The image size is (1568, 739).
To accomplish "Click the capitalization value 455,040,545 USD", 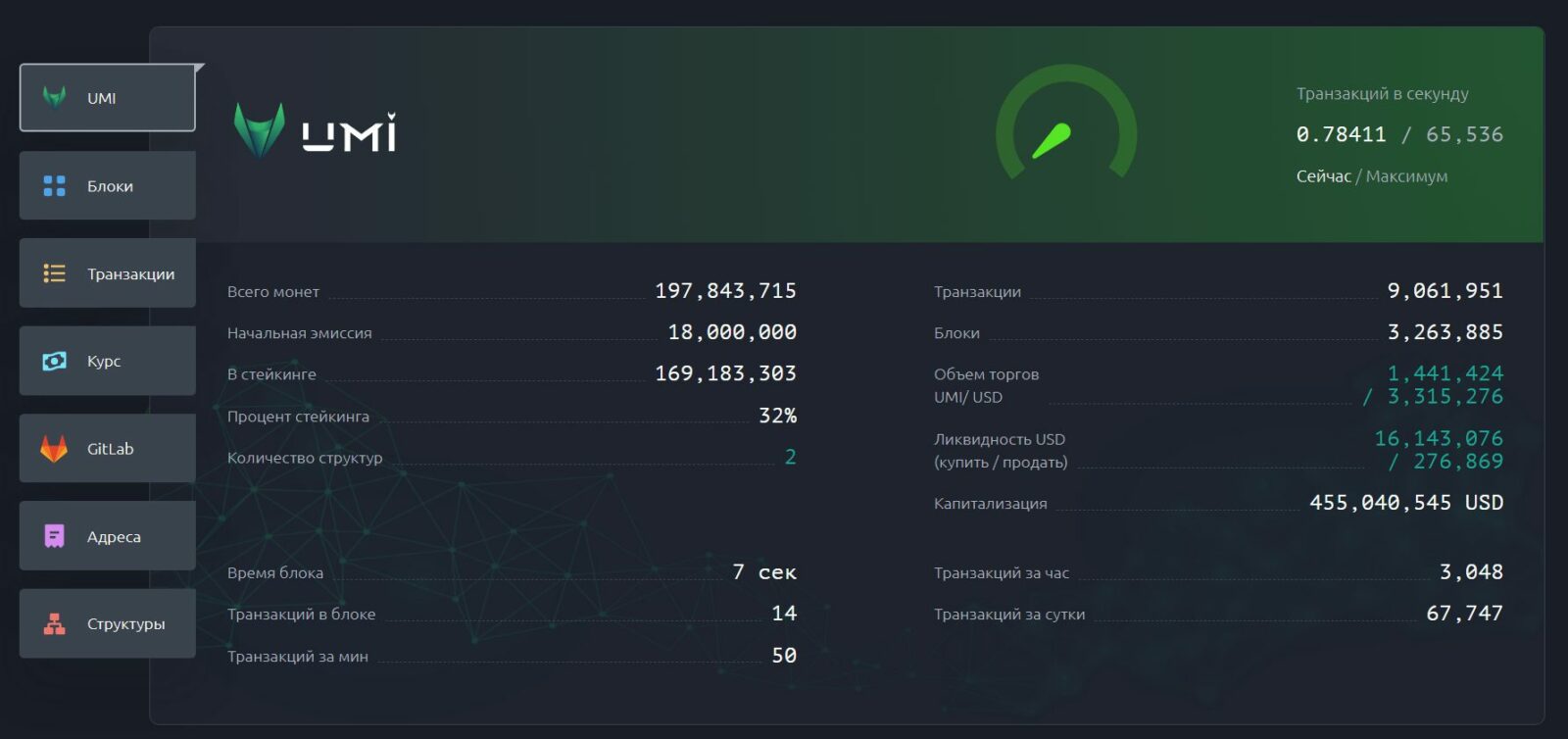I will click(x=1405, y=503).
